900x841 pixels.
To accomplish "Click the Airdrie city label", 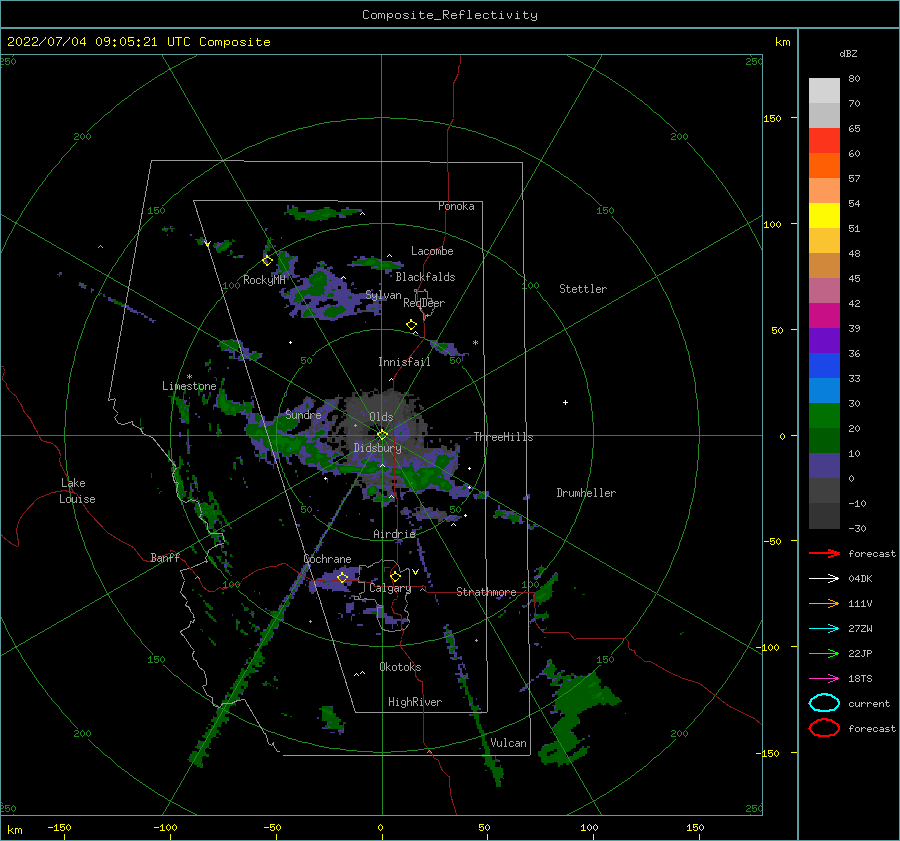I will click(394, 534).
